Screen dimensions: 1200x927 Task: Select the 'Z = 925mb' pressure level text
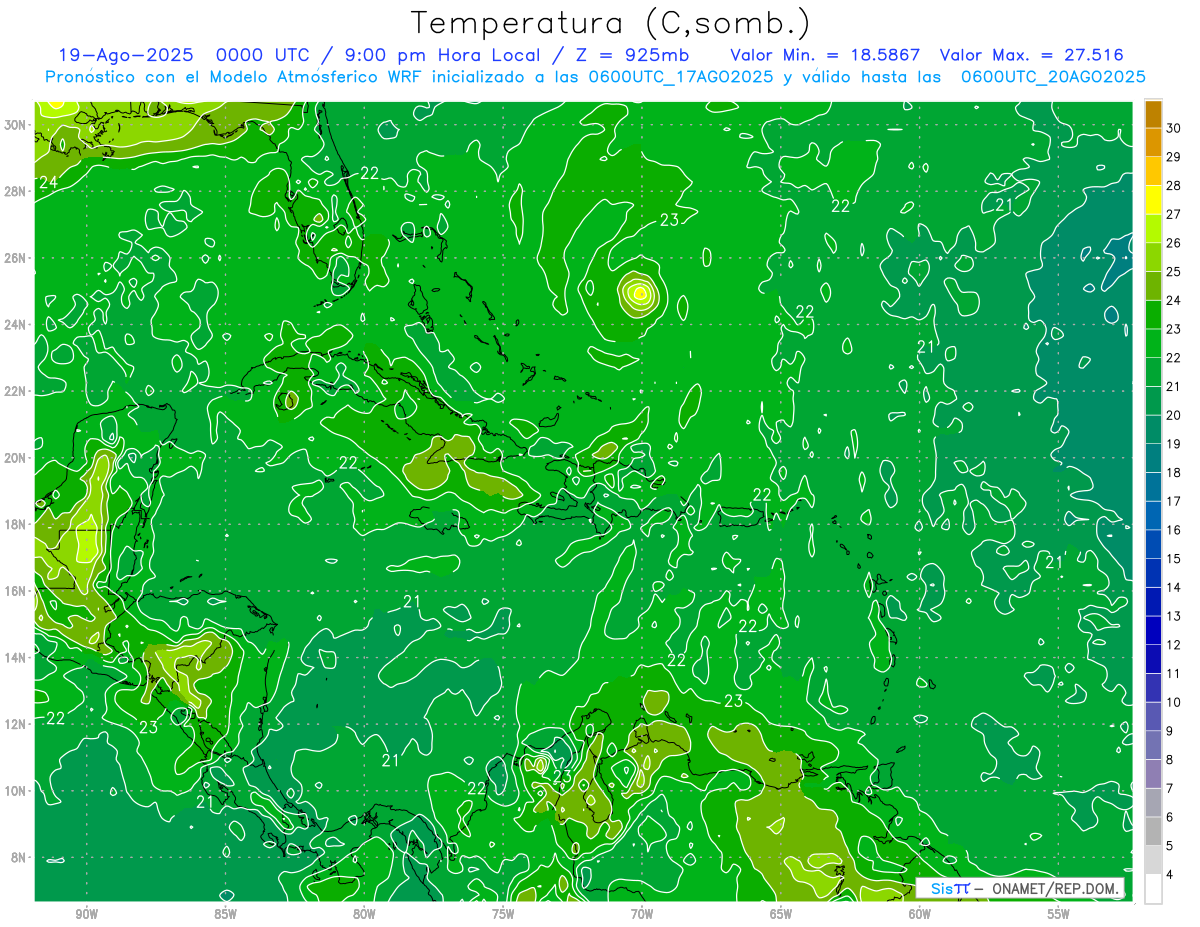click(632, 55)
